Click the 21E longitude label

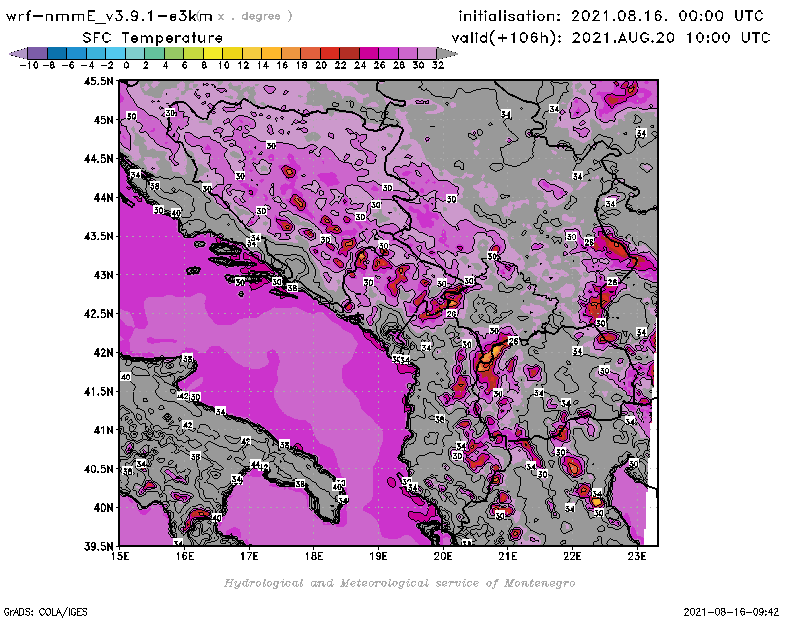(508, 556)
